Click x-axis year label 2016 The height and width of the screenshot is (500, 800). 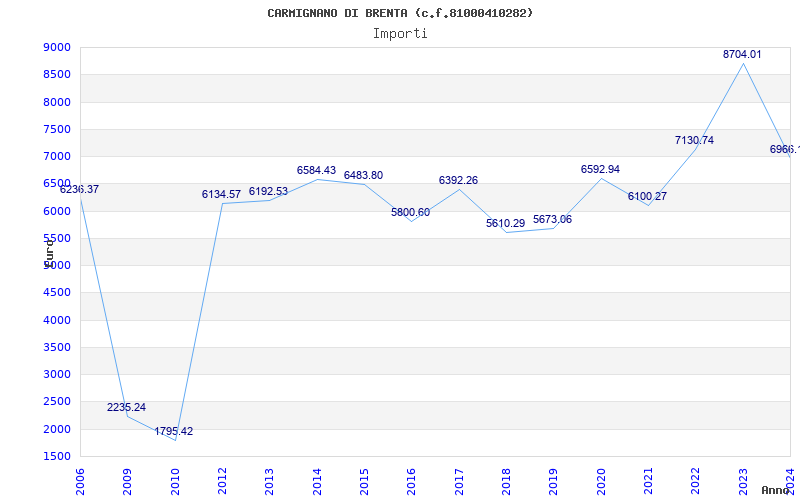pyautogui.click(x=411, y=482)
